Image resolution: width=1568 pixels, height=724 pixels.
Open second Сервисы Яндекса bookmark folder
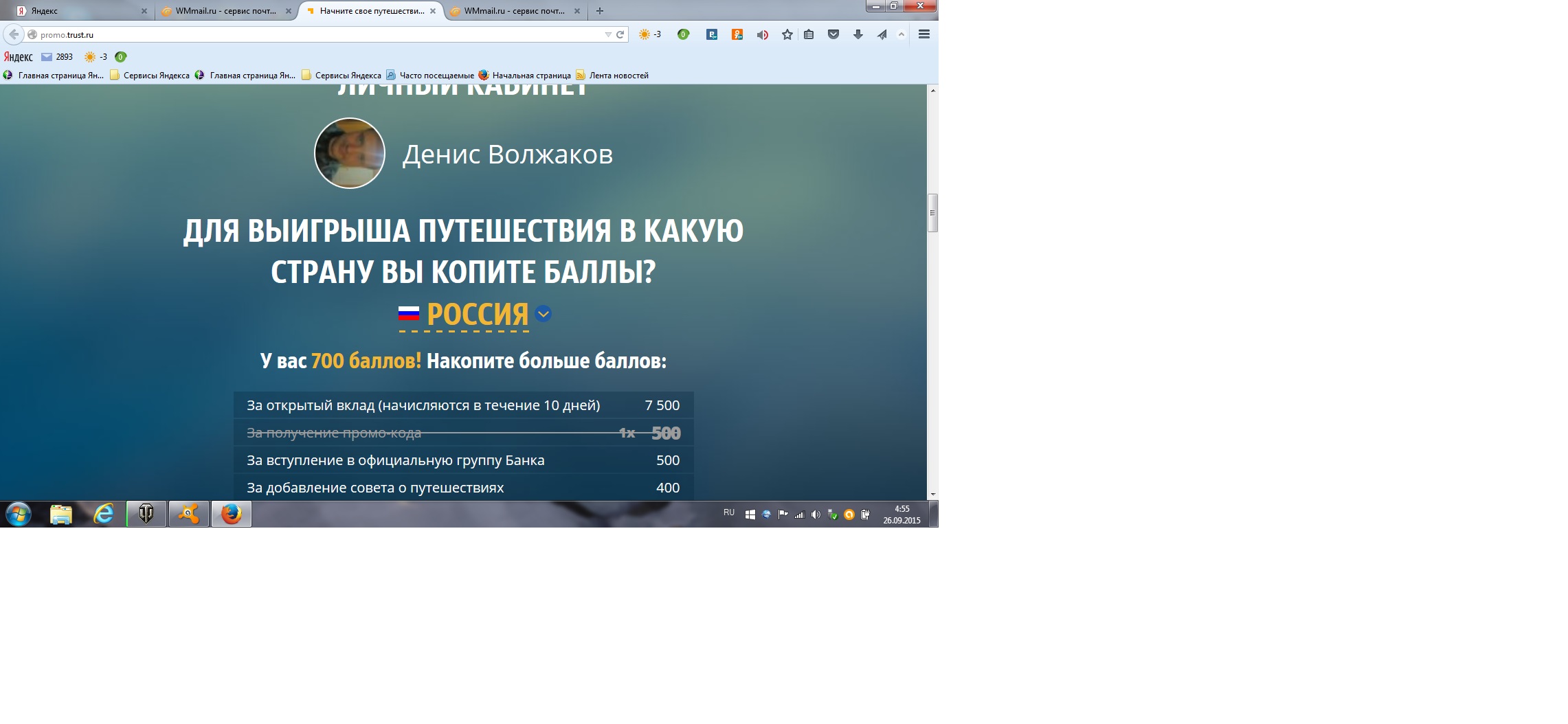tap(341, 76)
